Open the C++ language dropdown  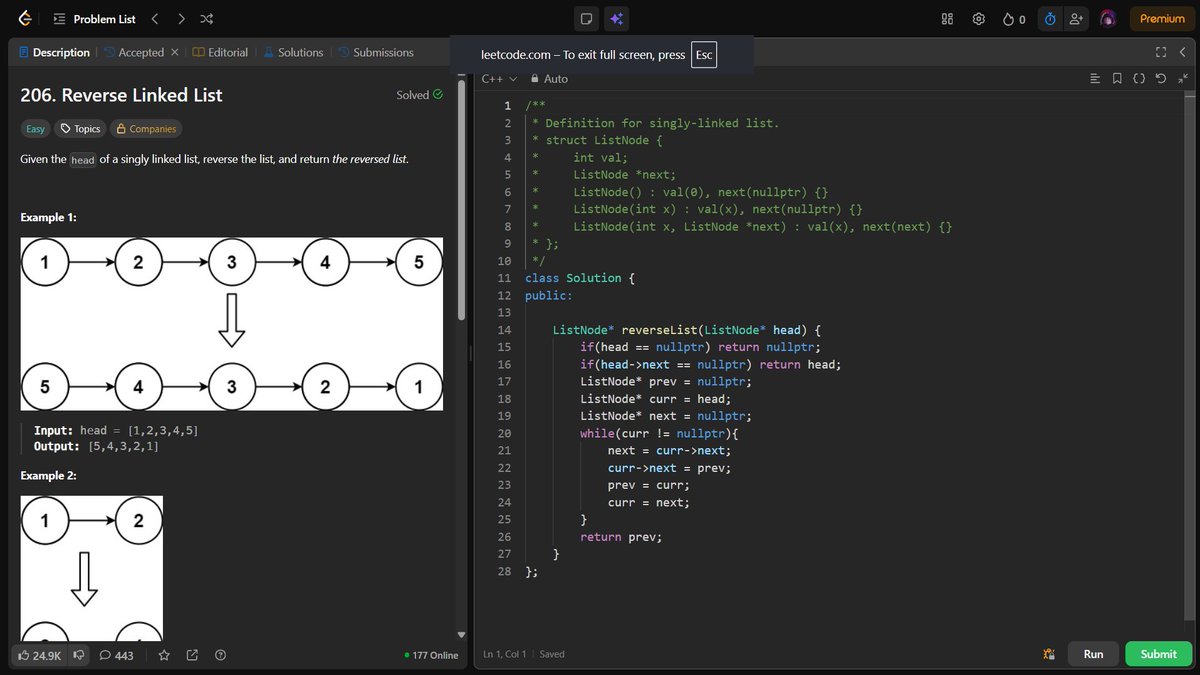pyautogui.click(x=499, y=79)
